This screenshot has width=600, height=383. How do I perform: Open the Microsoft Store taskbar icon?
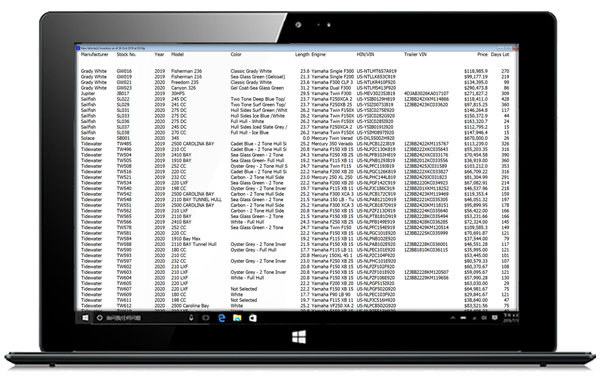(x=253, y=318)
